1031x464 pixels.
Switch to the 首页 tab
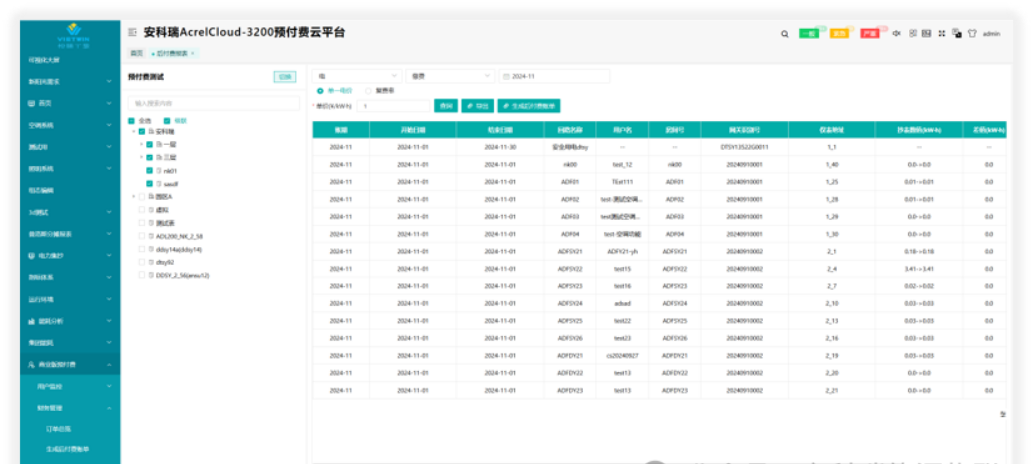(136, 53)
